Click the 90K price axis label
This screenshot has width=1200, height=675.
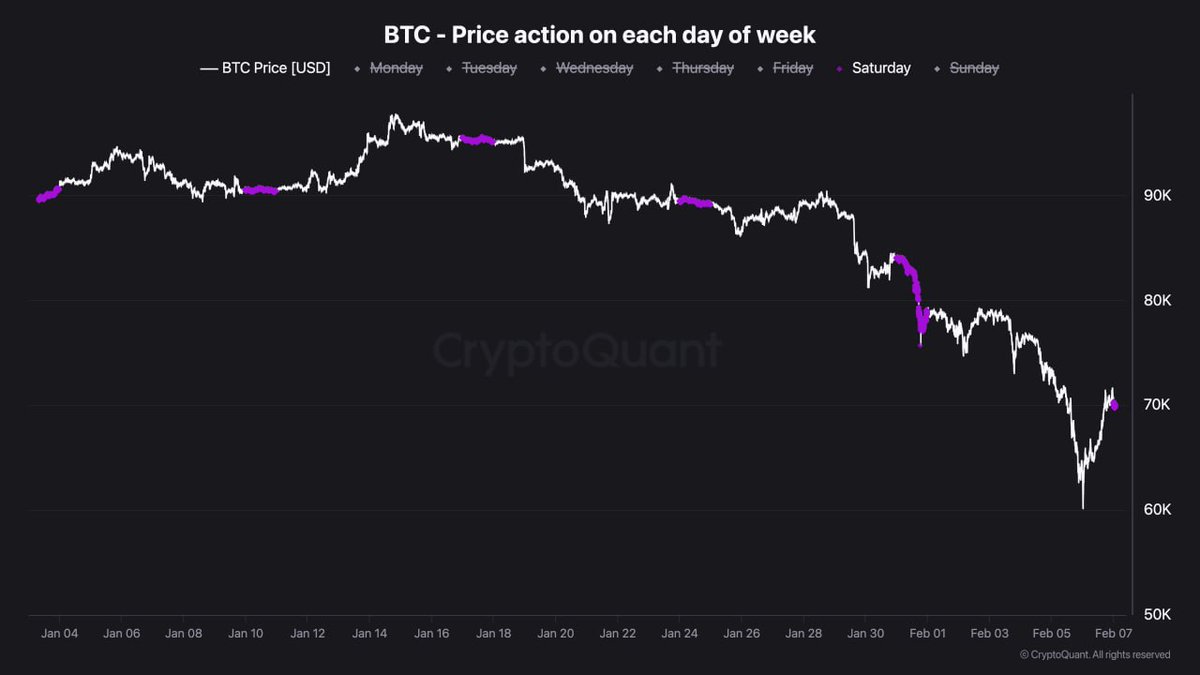(x=1158, y=195)
